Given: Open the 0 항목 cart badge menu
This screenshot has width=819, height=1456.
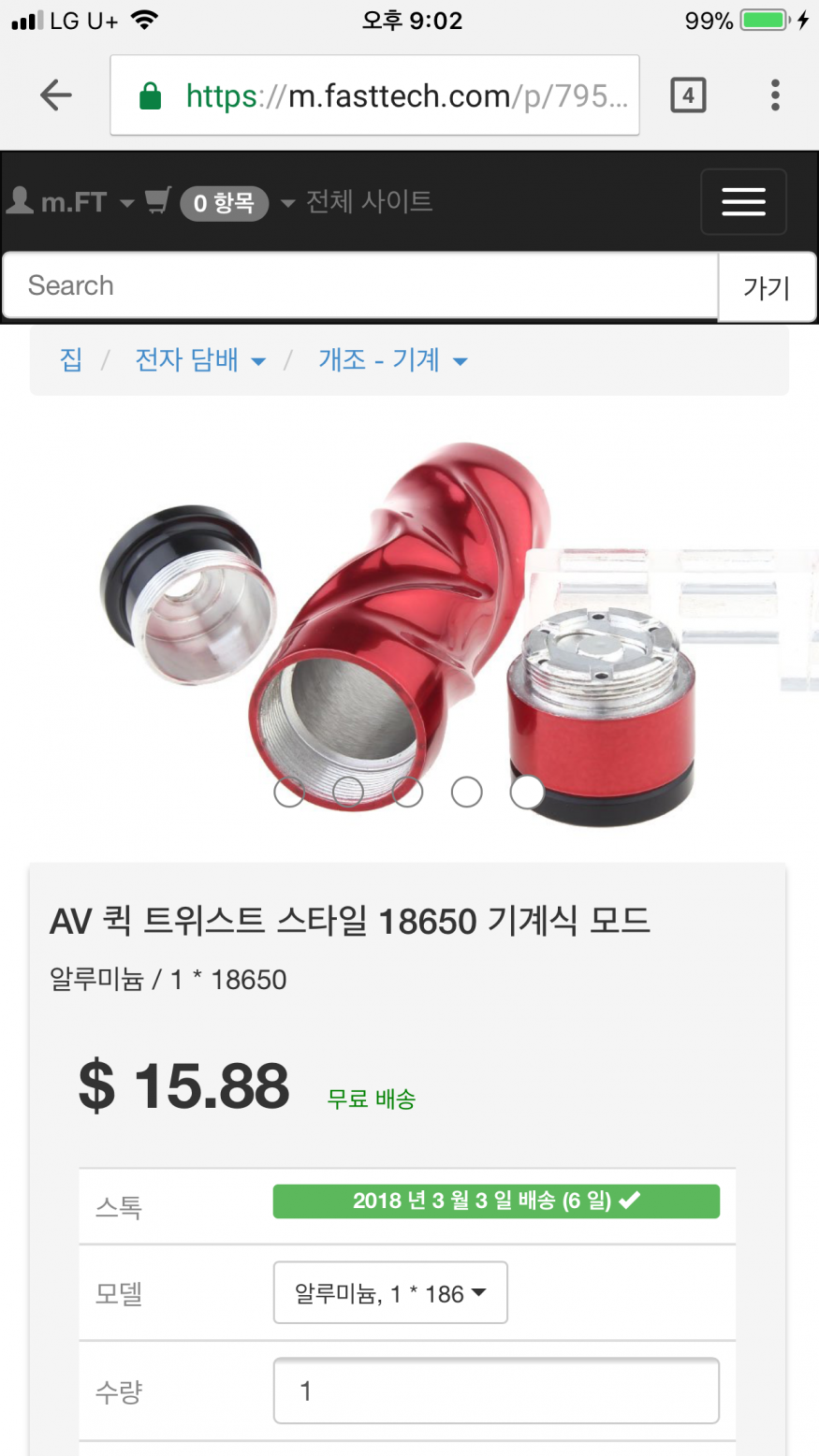Looking at the screenshot, I should tap(224, 203).
